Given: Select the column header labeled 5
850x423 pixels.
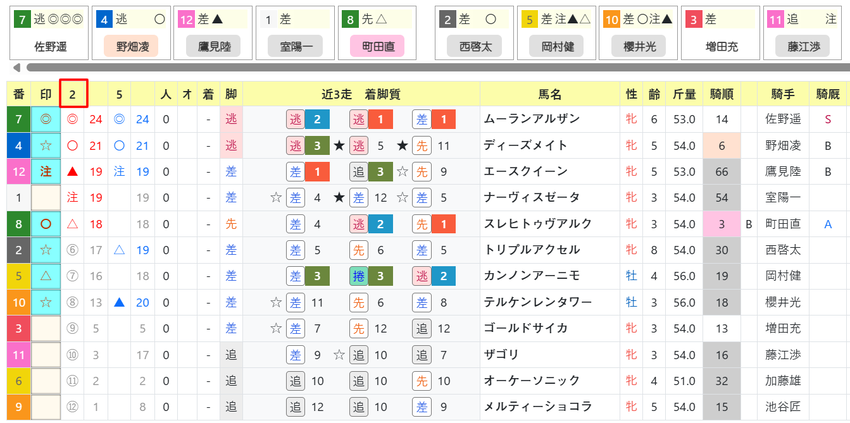Looking at the screenshot, I should [119, 94].
